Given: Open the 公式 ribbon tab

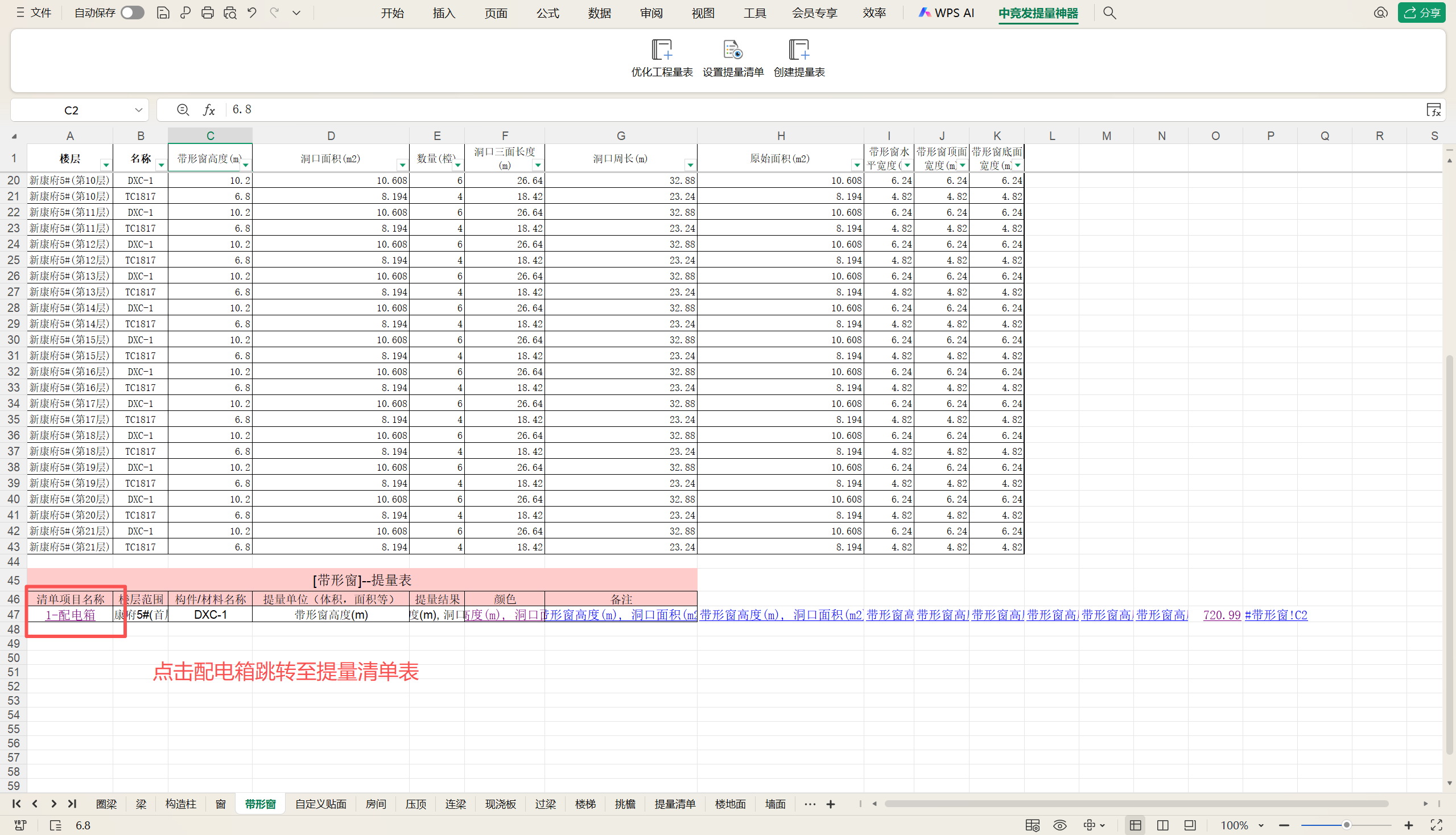Looking at the screenshot, I should [547, 13].
